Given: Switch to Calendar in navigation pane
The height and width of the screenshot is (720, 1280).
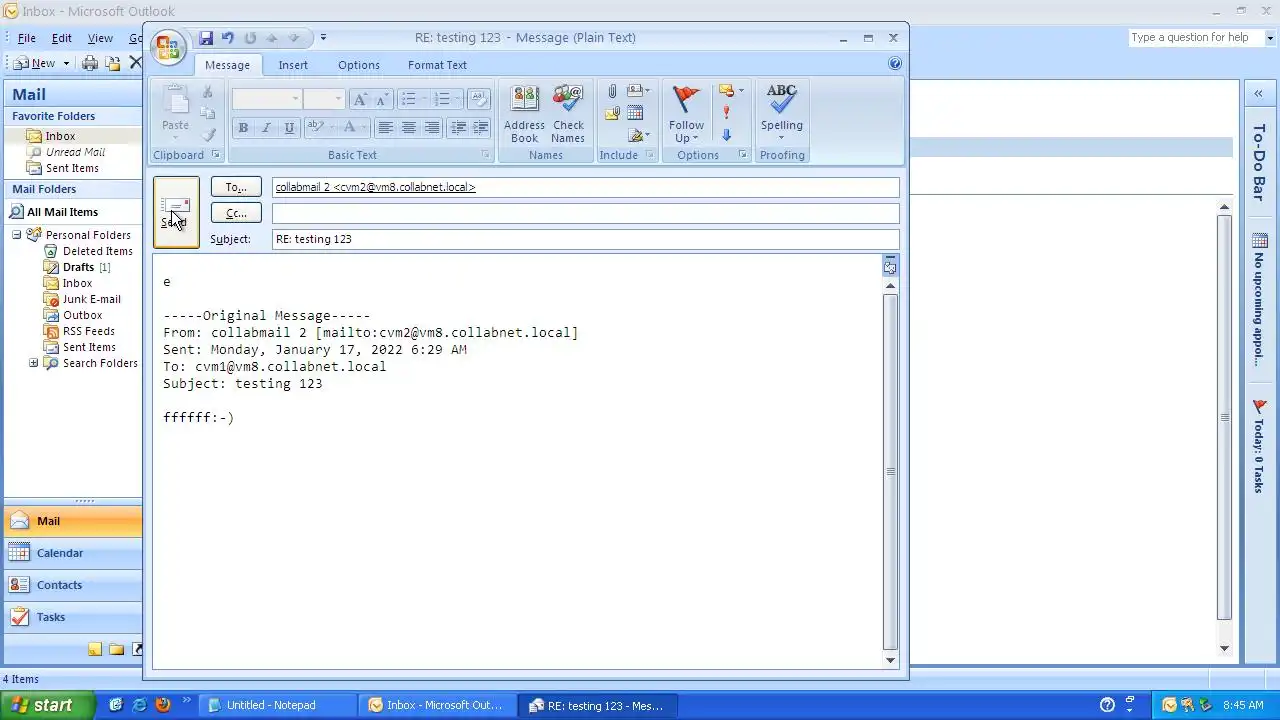Looking at the screenshot, I should tap(73, 553).
